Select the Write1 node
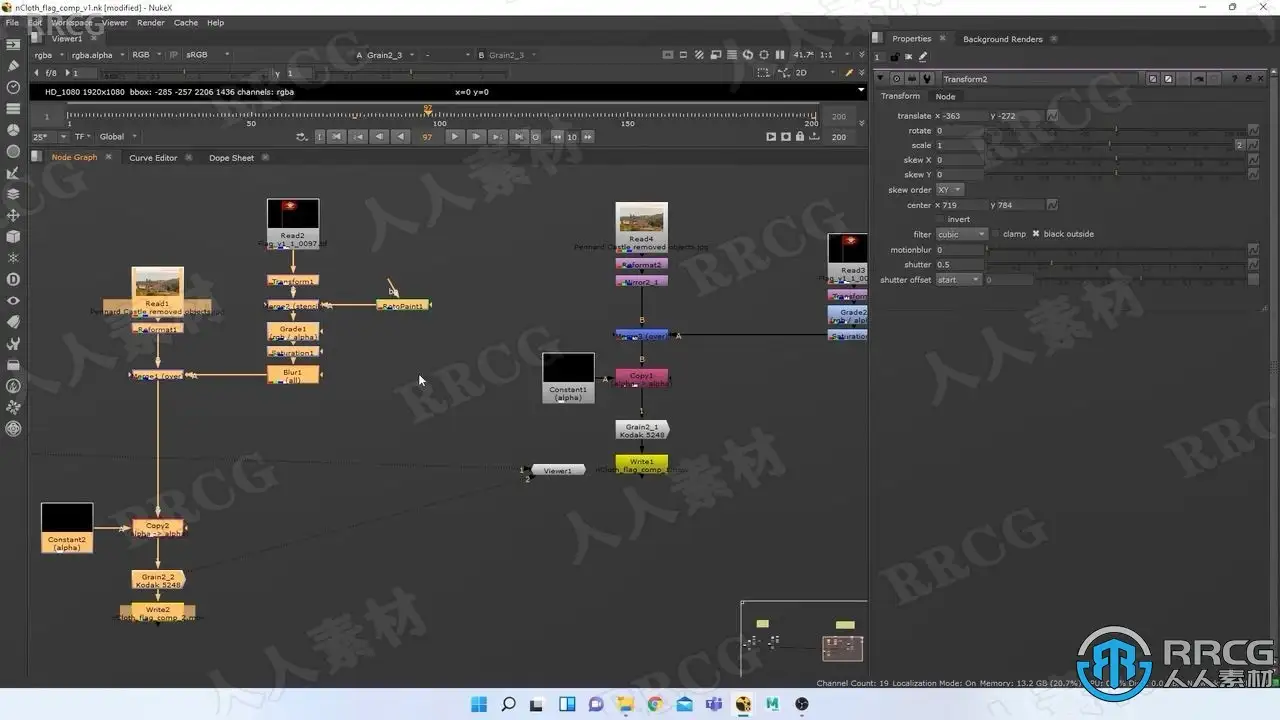 click(x=641, y=465)
